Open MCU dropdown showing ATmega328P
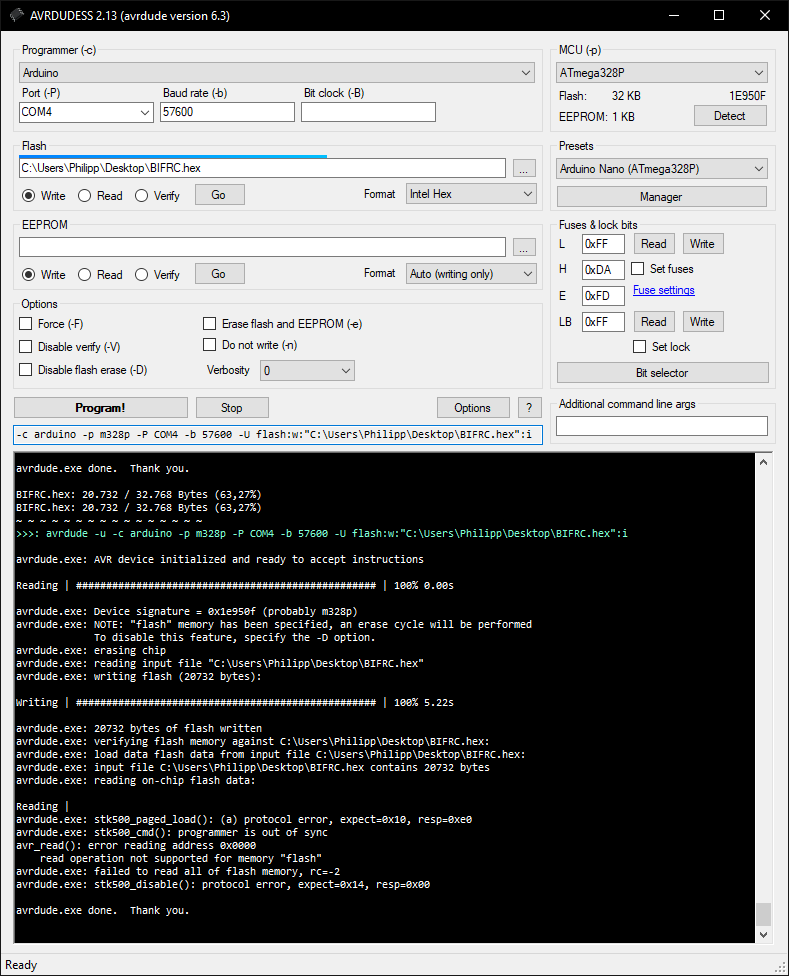 coord(661,73)
